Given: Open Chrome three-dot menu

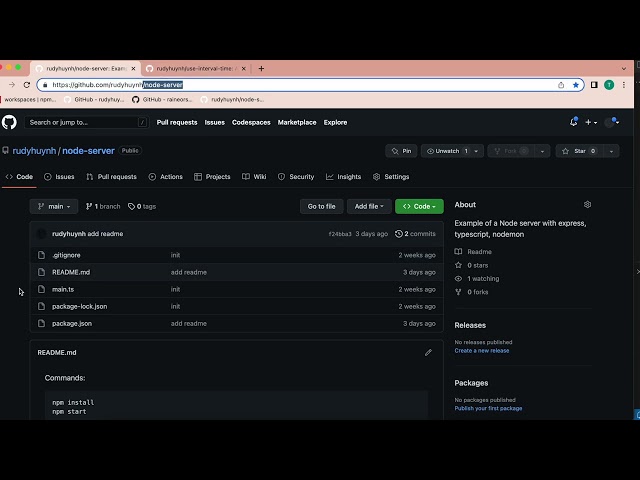Looking at the screenshot, I should click(x=624, y=85).
